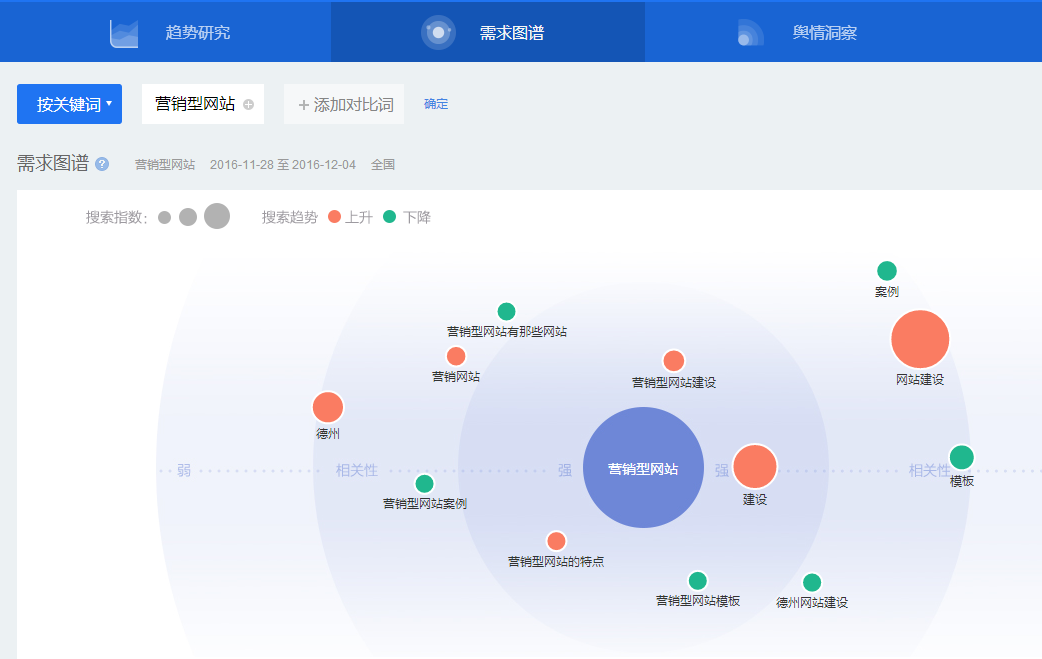
Task: Select the central 营销型网站 bubble
Action: [643, 467]
